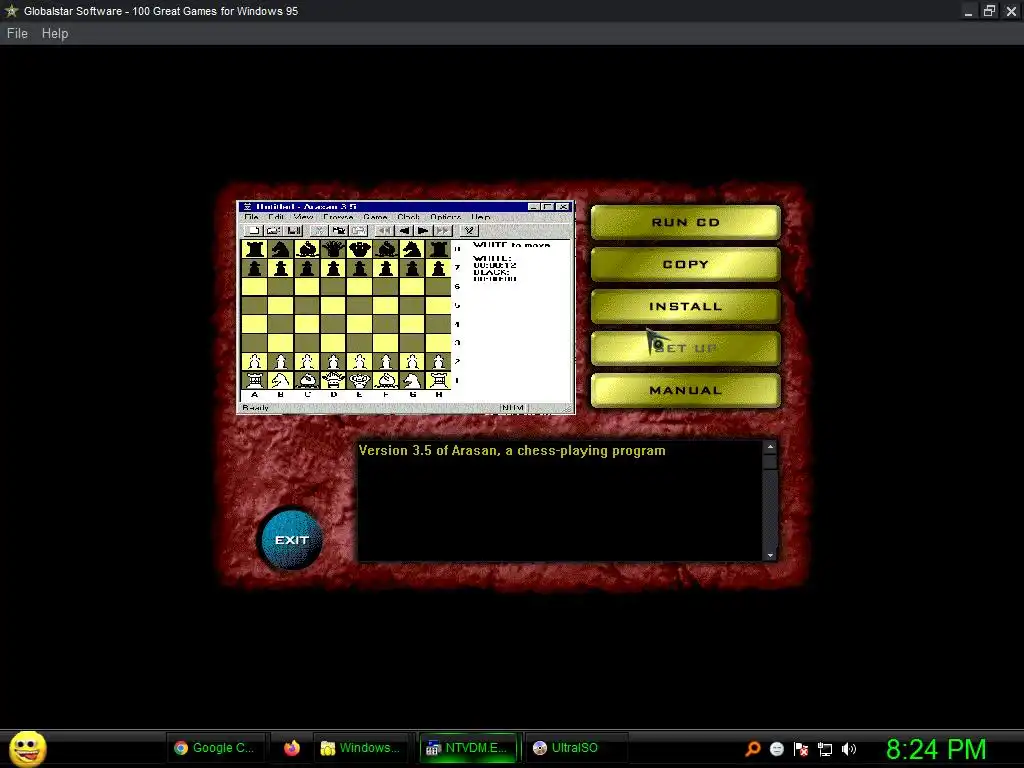The height and width of the screenshot is (768, 1024).
Task: Click the star icon in title bar
Action: coord(11,10)
